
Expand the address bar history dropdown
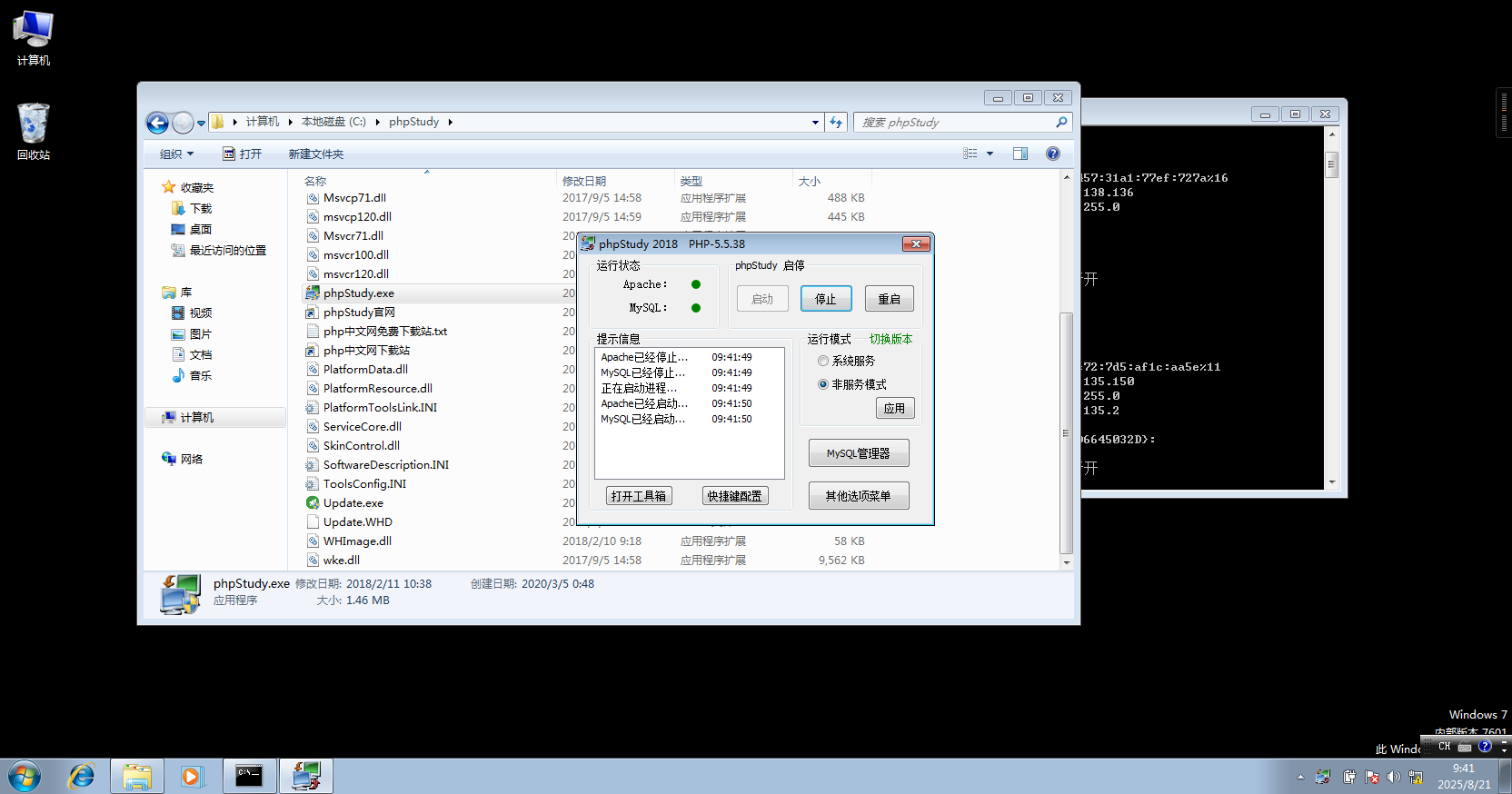(x=815, y=122)
